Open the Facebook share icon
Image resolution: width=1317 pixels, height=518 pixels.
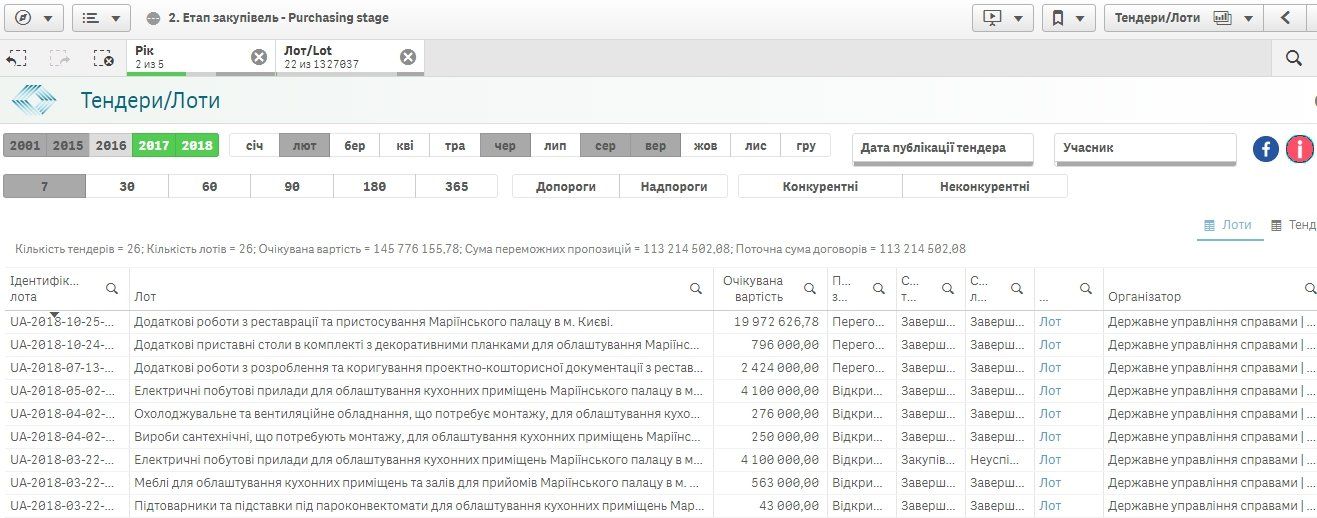pyautogui.click(x=1266, y=149)
